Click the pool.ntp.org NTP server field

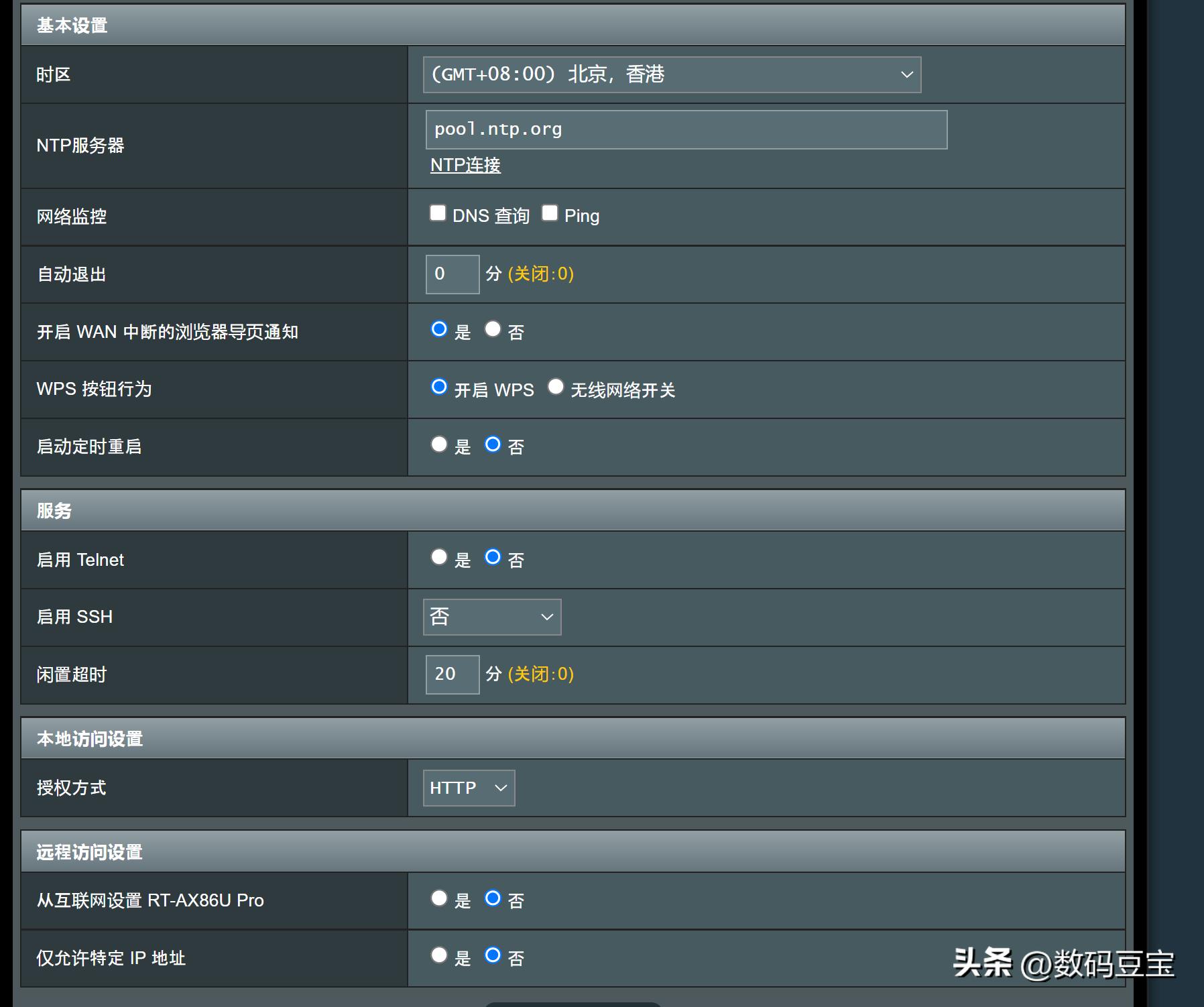[685, 129]
